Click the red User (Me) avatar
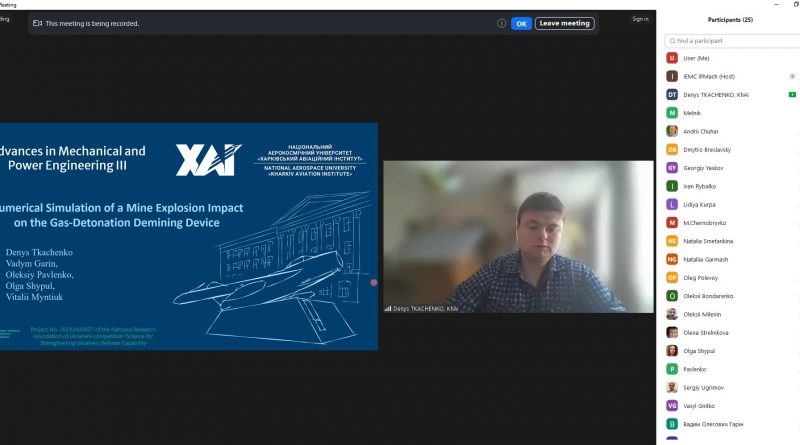The image size is (800, 445). [672, 58]
